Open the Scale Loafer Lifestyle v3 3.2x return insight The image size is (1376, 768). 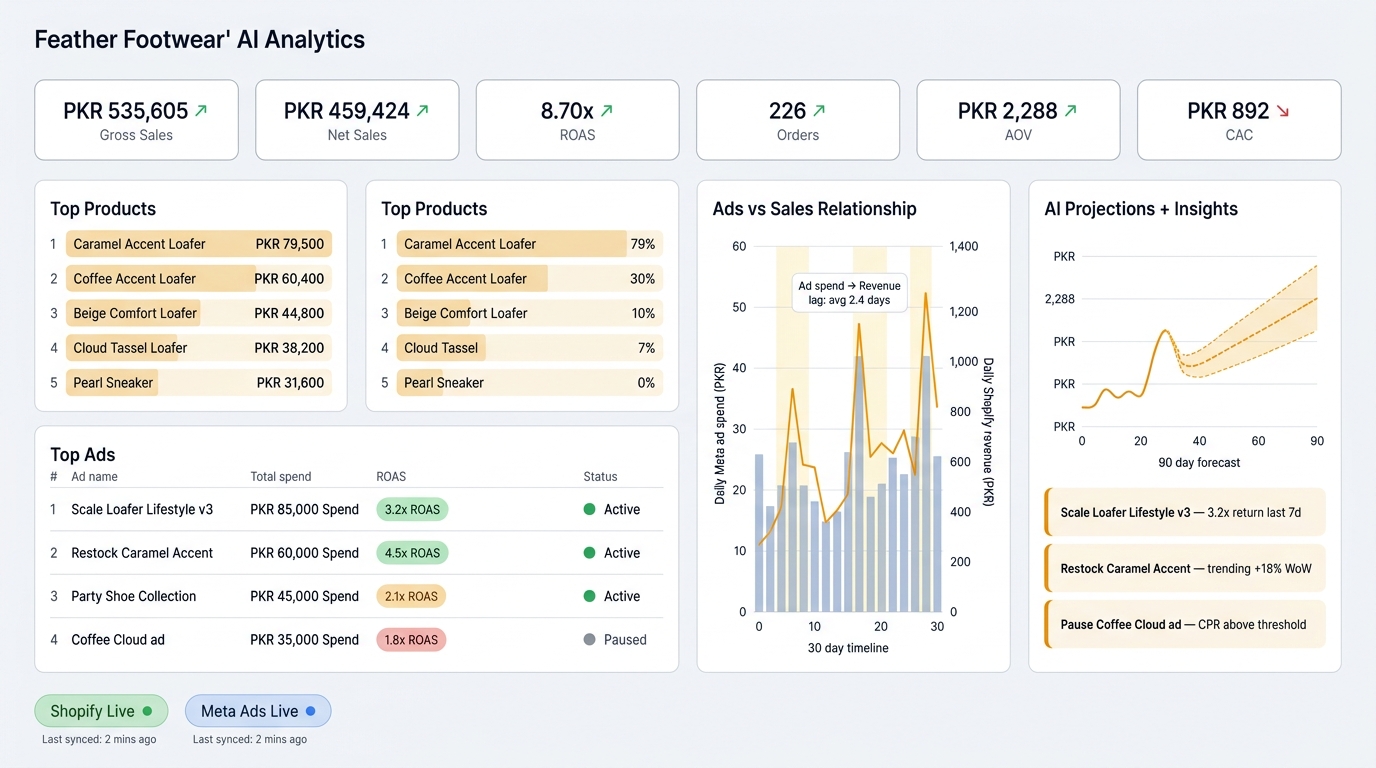pos(1185,512)
